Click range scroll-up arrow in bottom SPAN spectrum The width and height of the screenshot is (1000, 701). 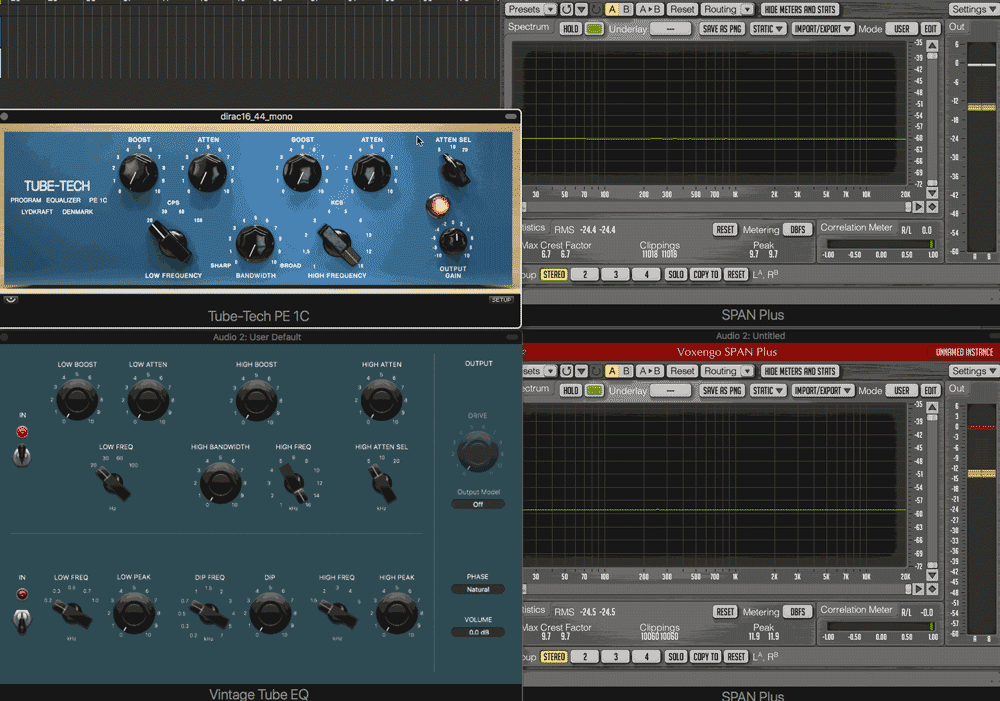click(932, 407)
